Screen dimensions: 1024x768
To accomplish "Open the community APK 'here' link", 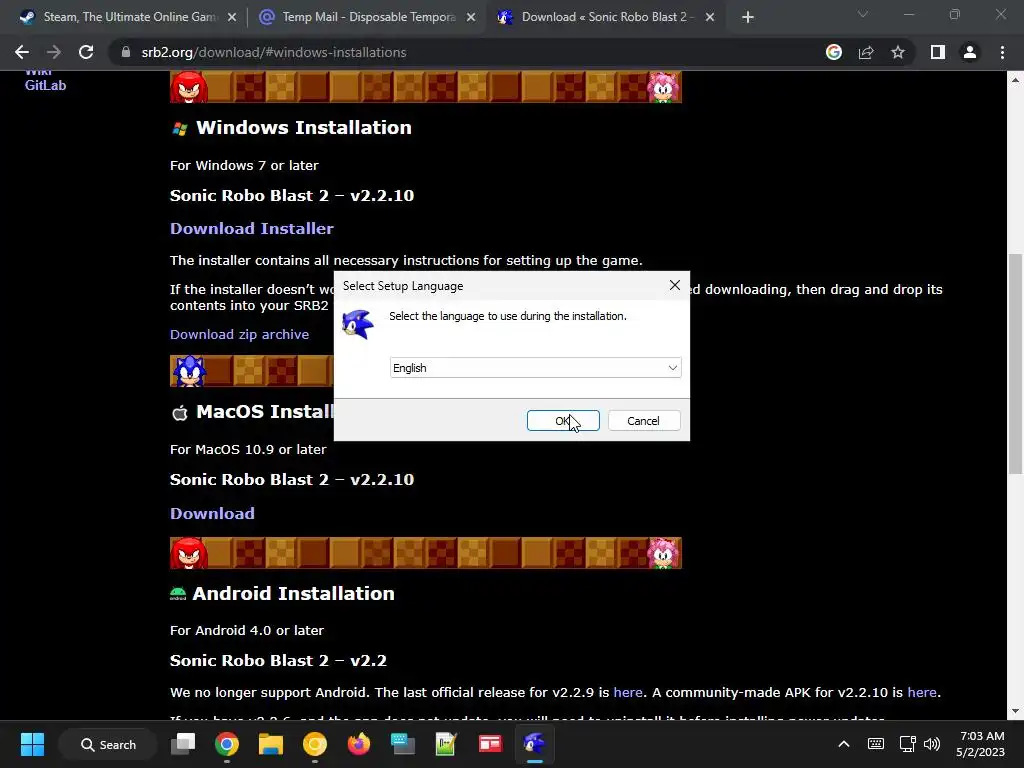I will click(921, 692).
